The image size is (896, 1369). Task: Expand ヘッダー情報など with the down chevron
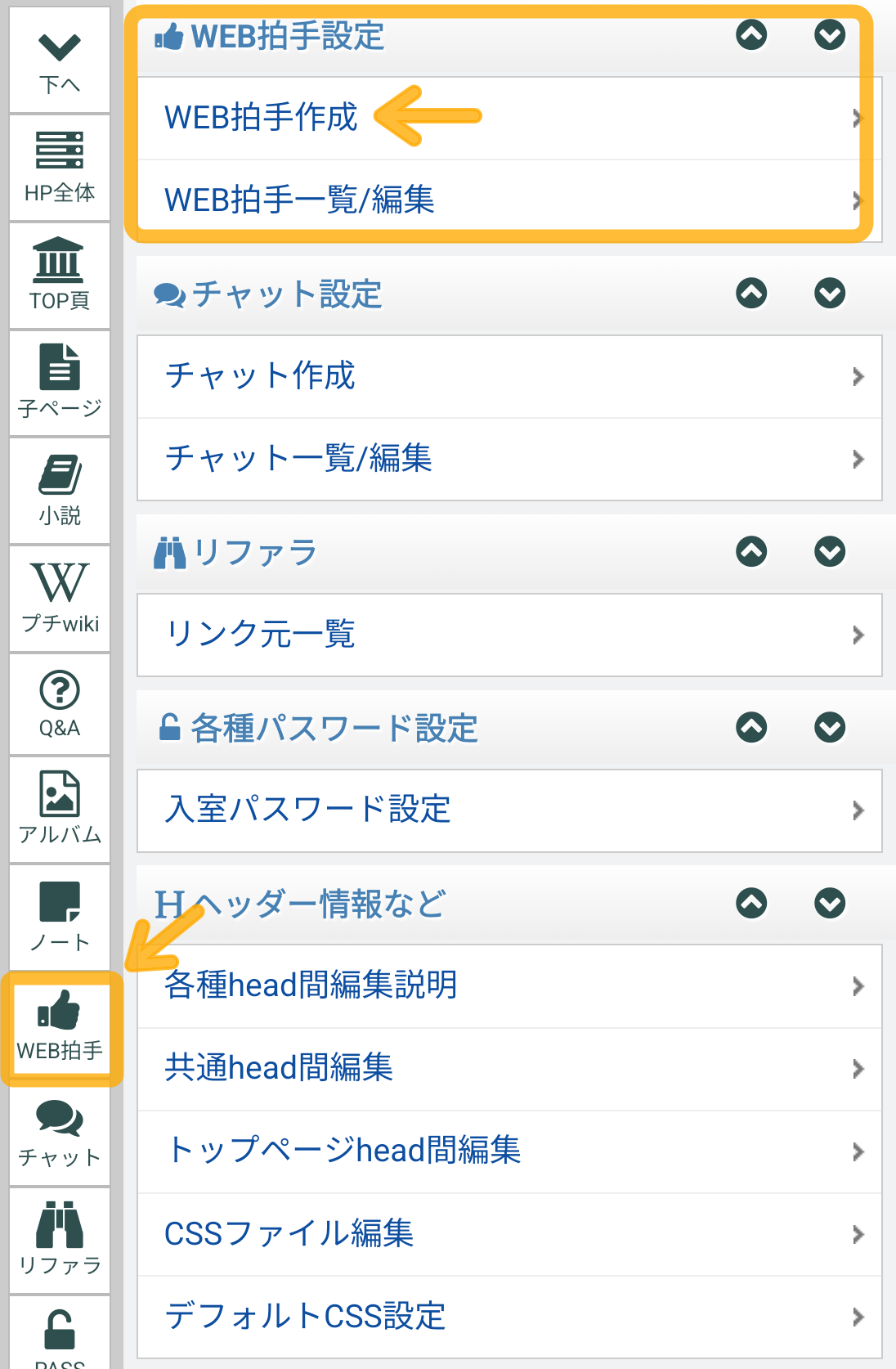pyautogui.click(x=830, y=903)
